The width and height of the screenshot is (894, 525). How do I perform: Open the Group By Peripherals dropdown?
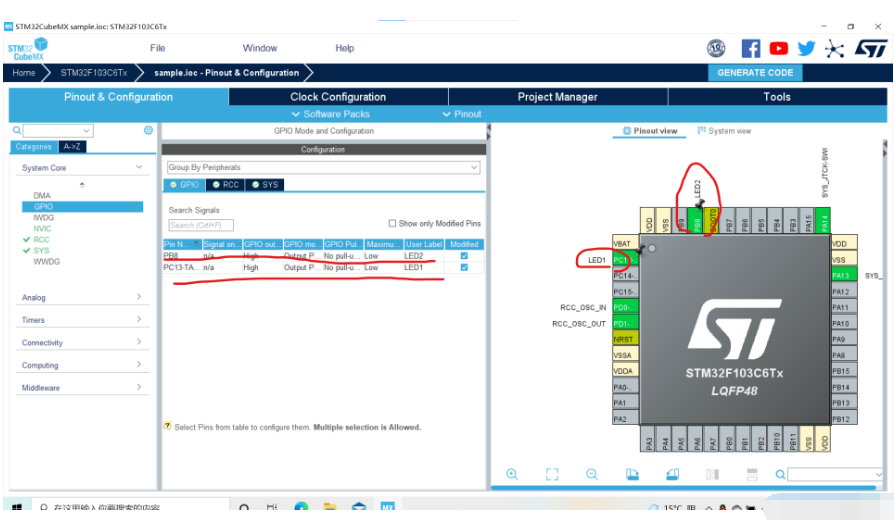click(x=323, y=168)
